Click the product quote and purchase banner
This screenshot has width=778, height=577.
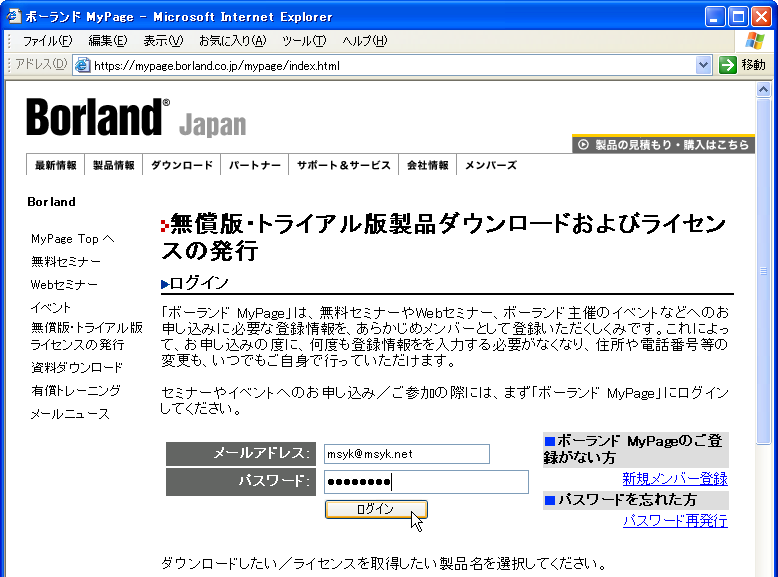pyautogui.click(x=663, y=145)
